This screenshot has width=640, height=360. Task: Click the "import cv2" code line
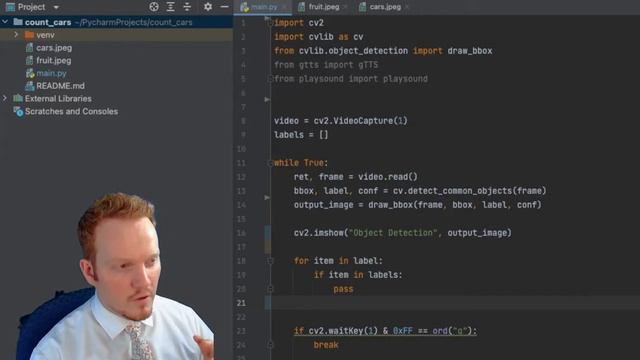tap(299, 23)
